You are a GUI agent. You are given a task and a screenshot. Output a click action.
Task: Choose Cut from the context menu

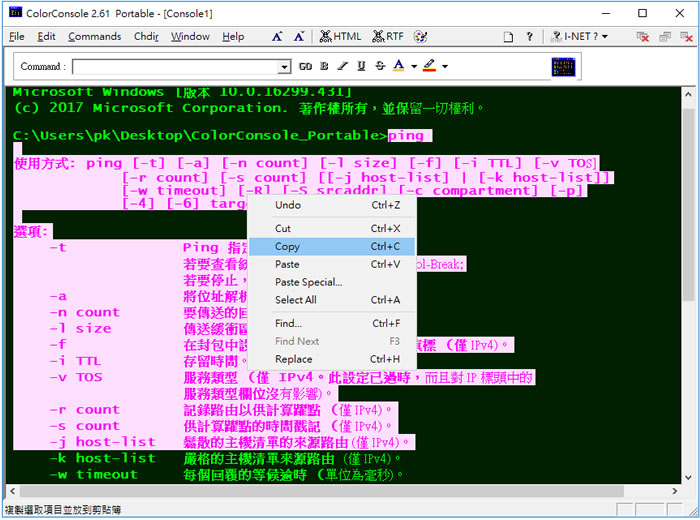(x=332, y=229)
